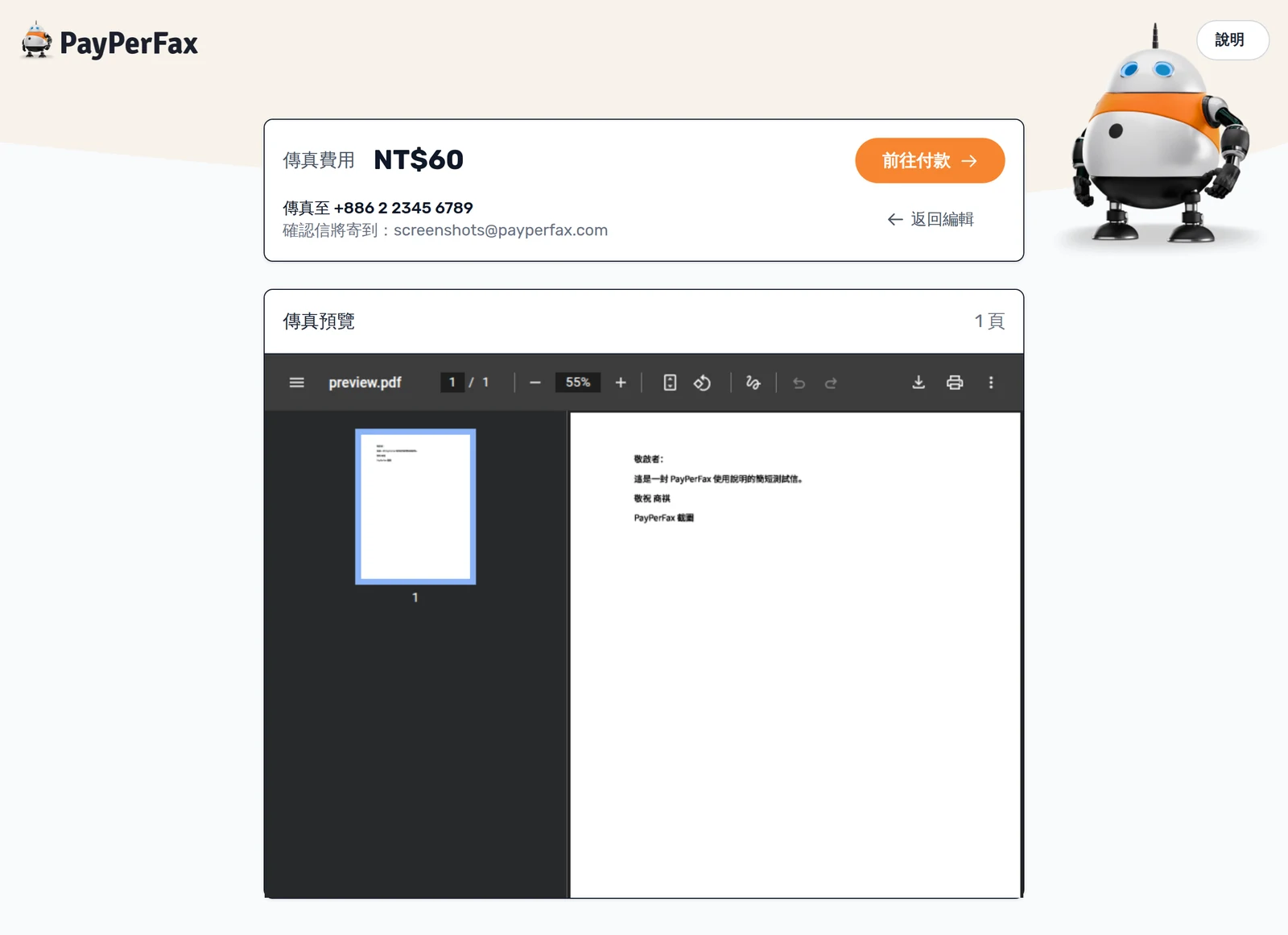Screen dimensions: 1288x935
Task: Click the fit to page icon
Action: [670, 383]
